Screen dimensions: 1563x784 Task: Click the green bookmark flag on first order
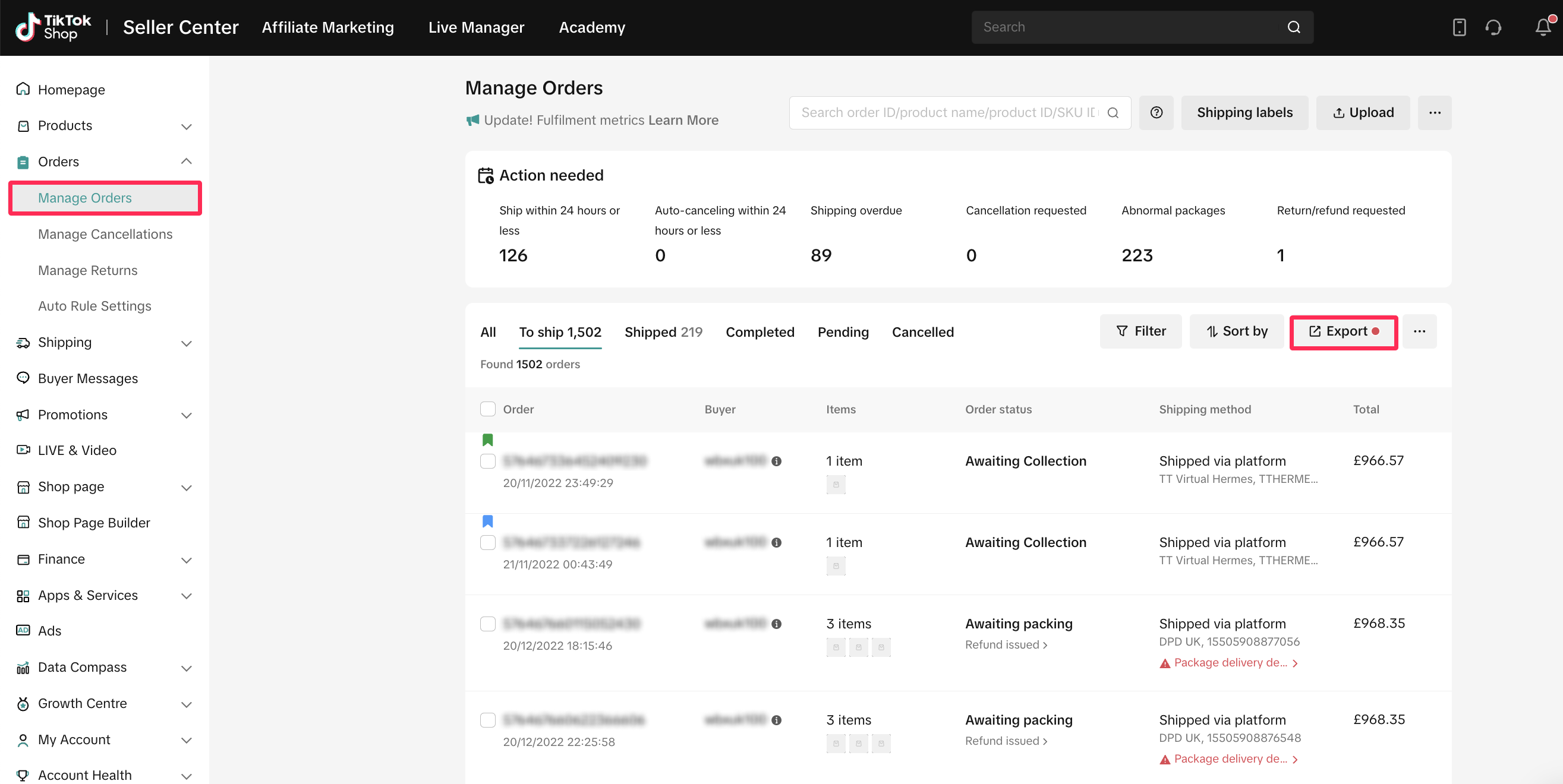[487, 440]
